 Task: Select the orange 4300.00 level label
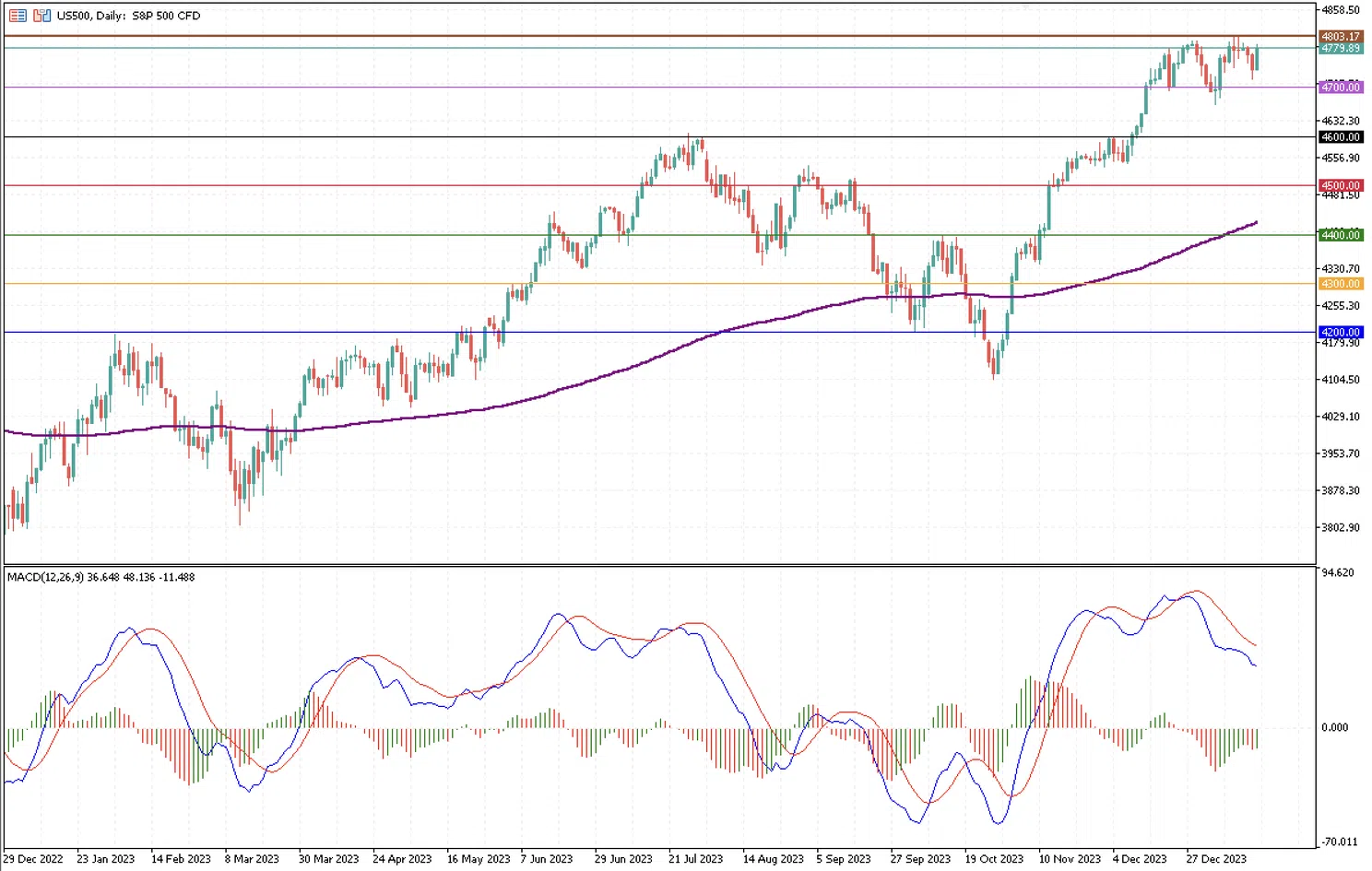(1340, 284)
